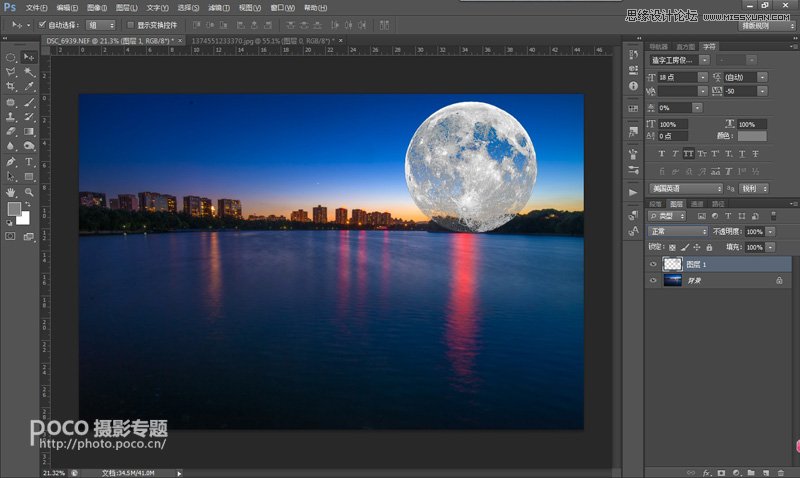This screenshot has height=478, width=800.
Task: Open the 正常 blend mode dropdown
Action: coord(678,232)
